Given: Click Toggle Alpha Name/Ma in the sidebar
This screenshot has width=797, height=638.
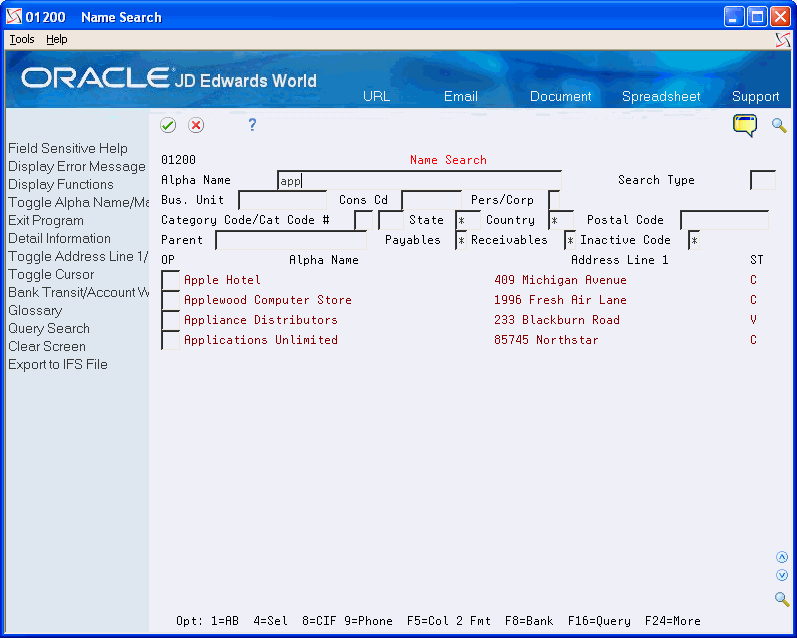Looking at the screenshot, I should (x=78, y=202).
